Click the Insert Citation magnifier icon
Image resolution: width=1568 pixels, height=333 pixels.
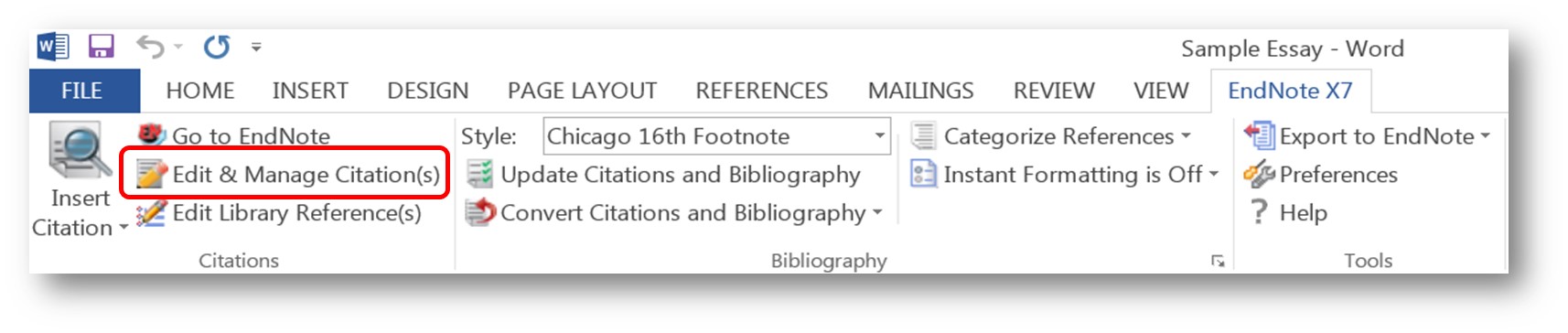click(x=80, y=152)
